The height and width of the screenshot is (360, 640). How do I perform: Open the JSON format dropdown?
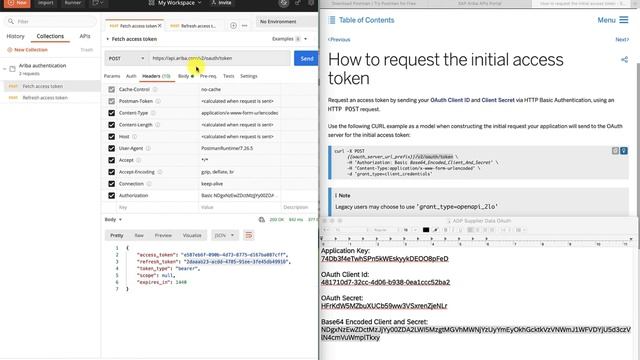point(224,236)
